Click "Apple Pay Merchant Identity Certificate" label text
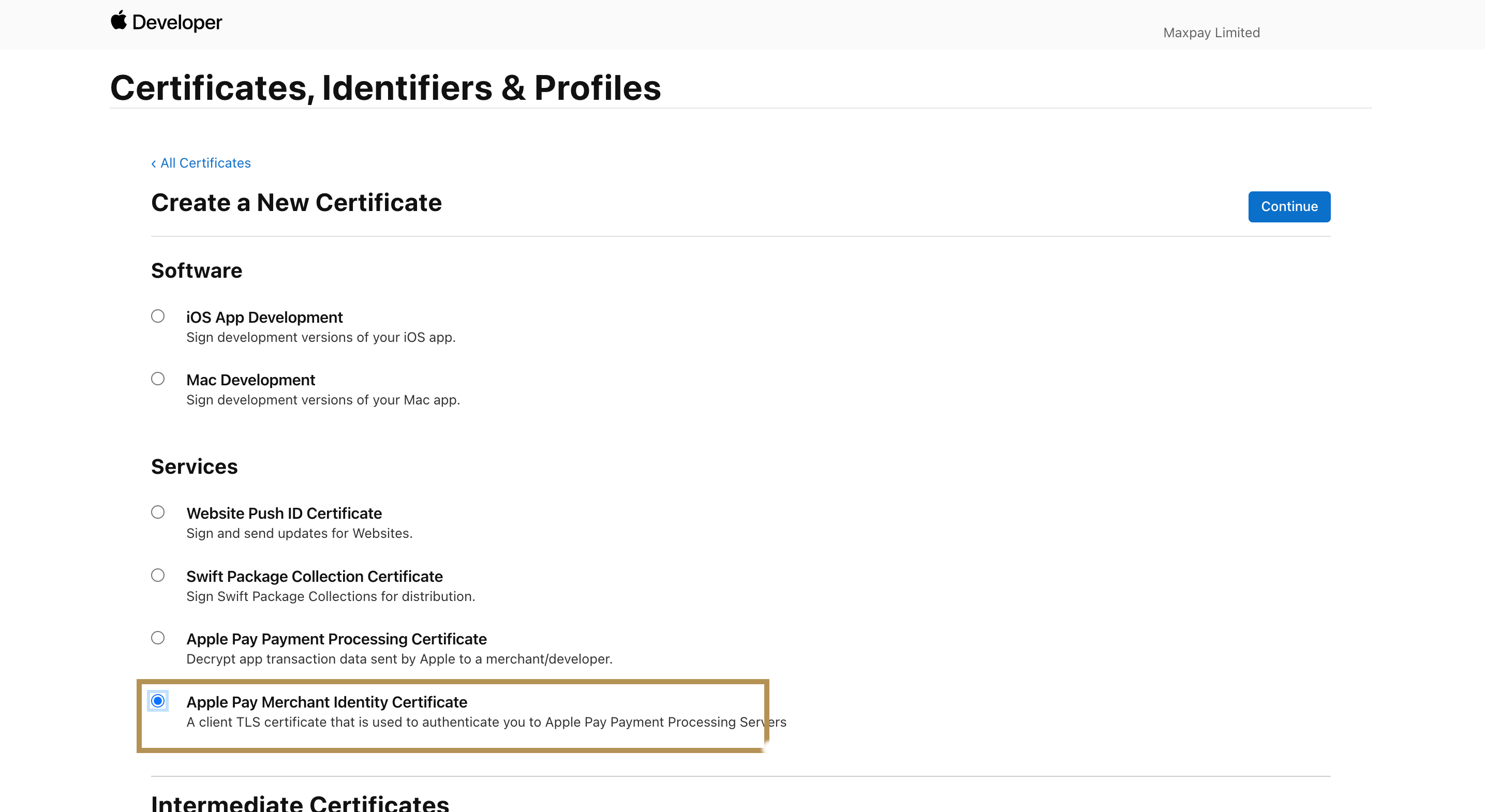The width and height of the screenshot is (1485, 812). tap(326, 702)
